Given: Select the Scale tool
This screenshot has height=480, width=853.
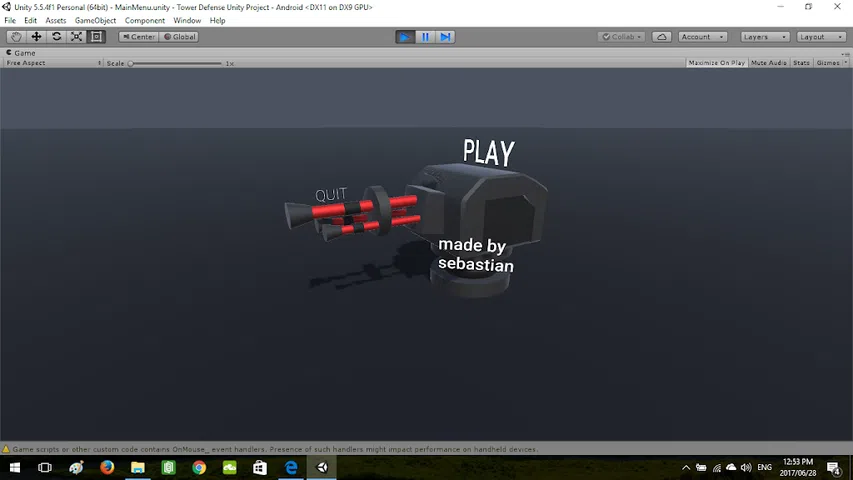Looking at the screenshot, I should (x=76, y=37).
